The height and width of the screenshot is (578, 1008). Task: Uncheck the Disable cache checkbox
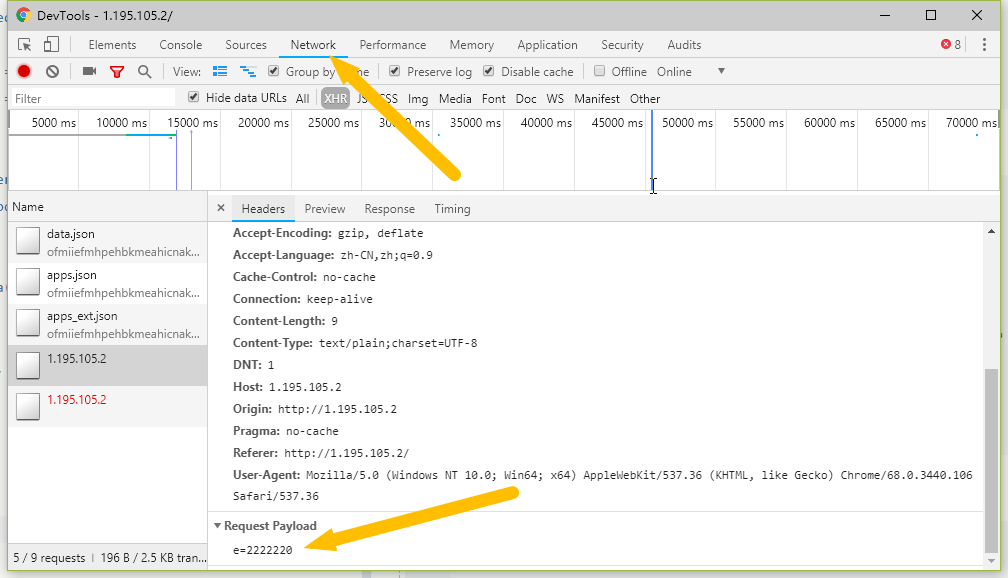[x=489, y=71]
